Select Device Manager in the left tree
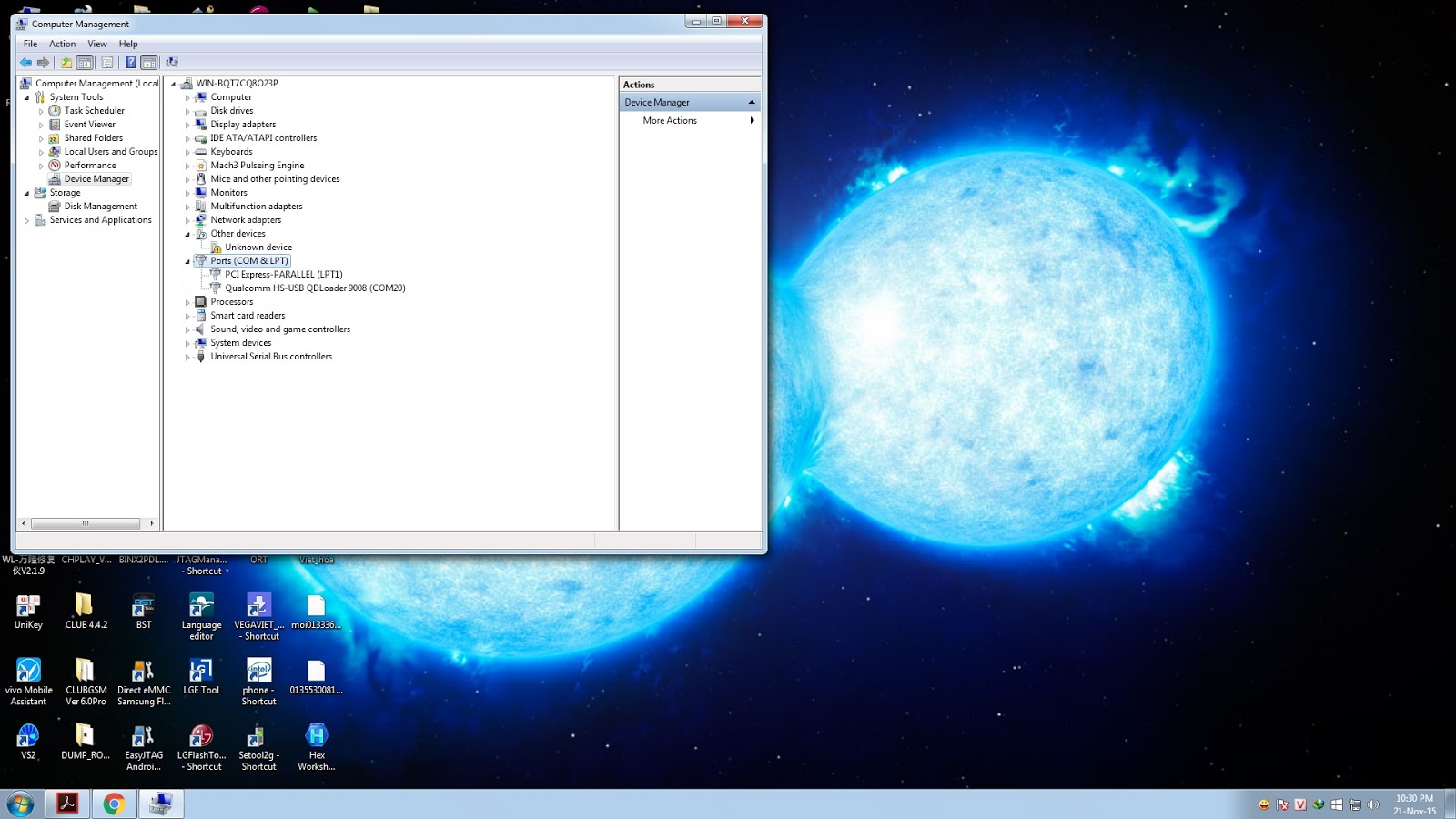Viewport: 1456px width, 819px height. tap(96, 179)
